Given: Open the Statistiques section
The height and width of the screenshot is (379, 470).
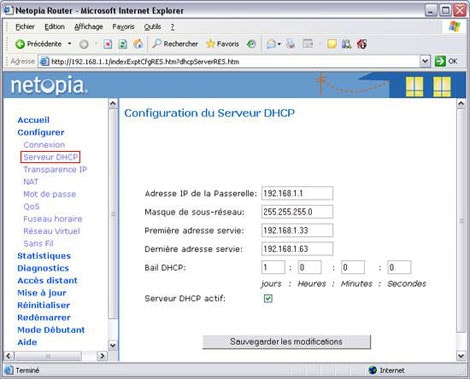Looking at the screenshot, I should coord(44,256).
